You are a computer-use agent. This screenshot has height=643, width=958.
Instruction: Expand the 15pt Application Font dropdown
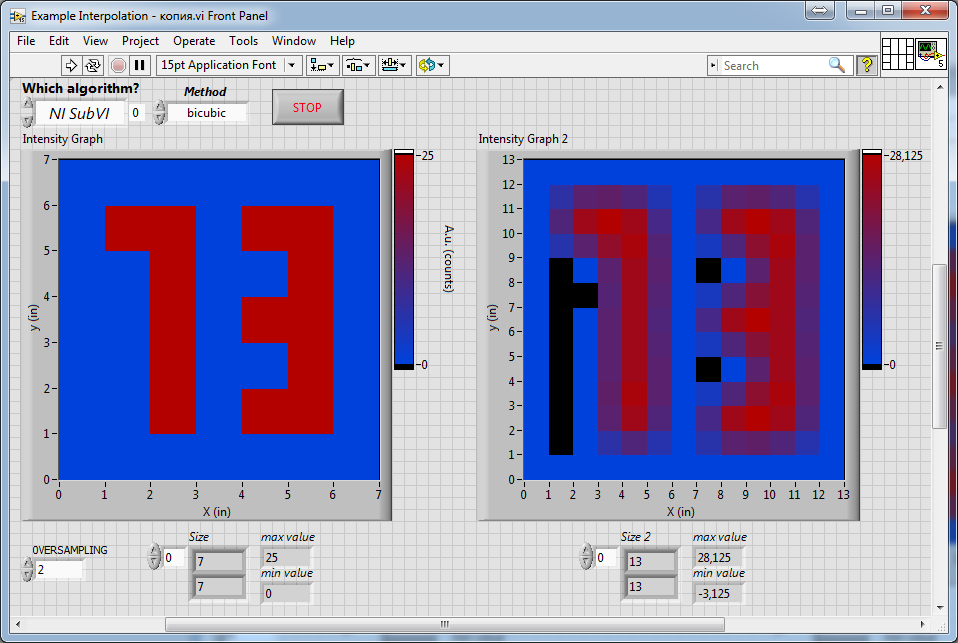tap(292, 65)
